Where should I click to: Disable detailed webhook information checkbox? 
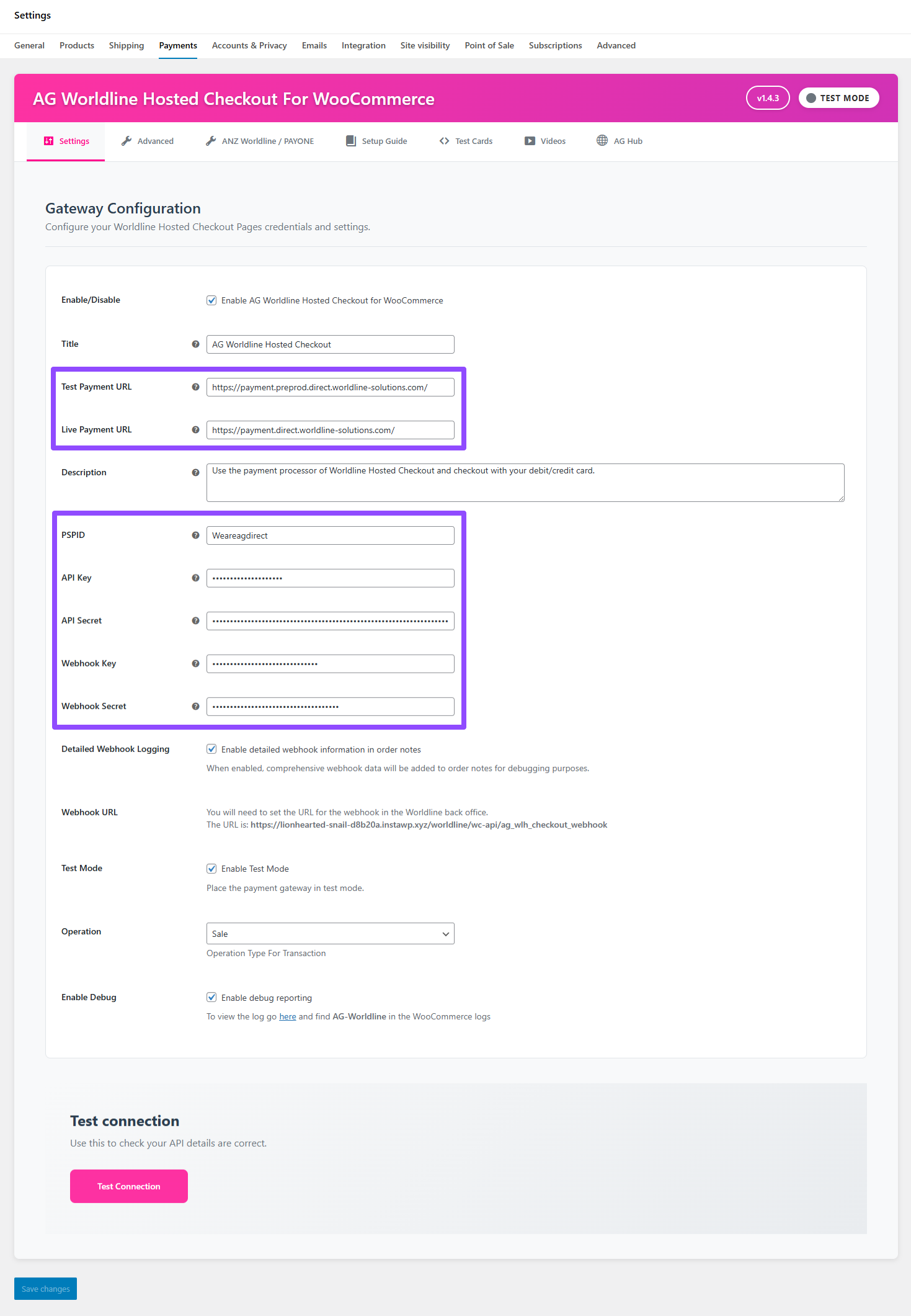[211, 750]
